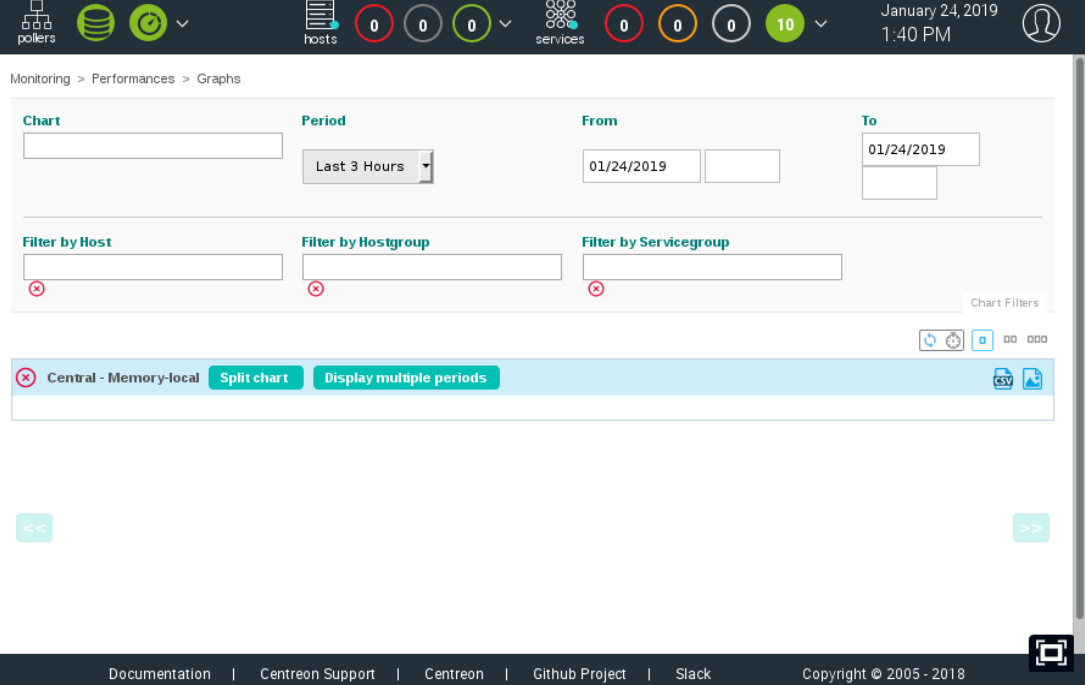Click Display multiple periods button
Image resolution: width=1085 pixels, height=685 pixels.
coord(406,378)
